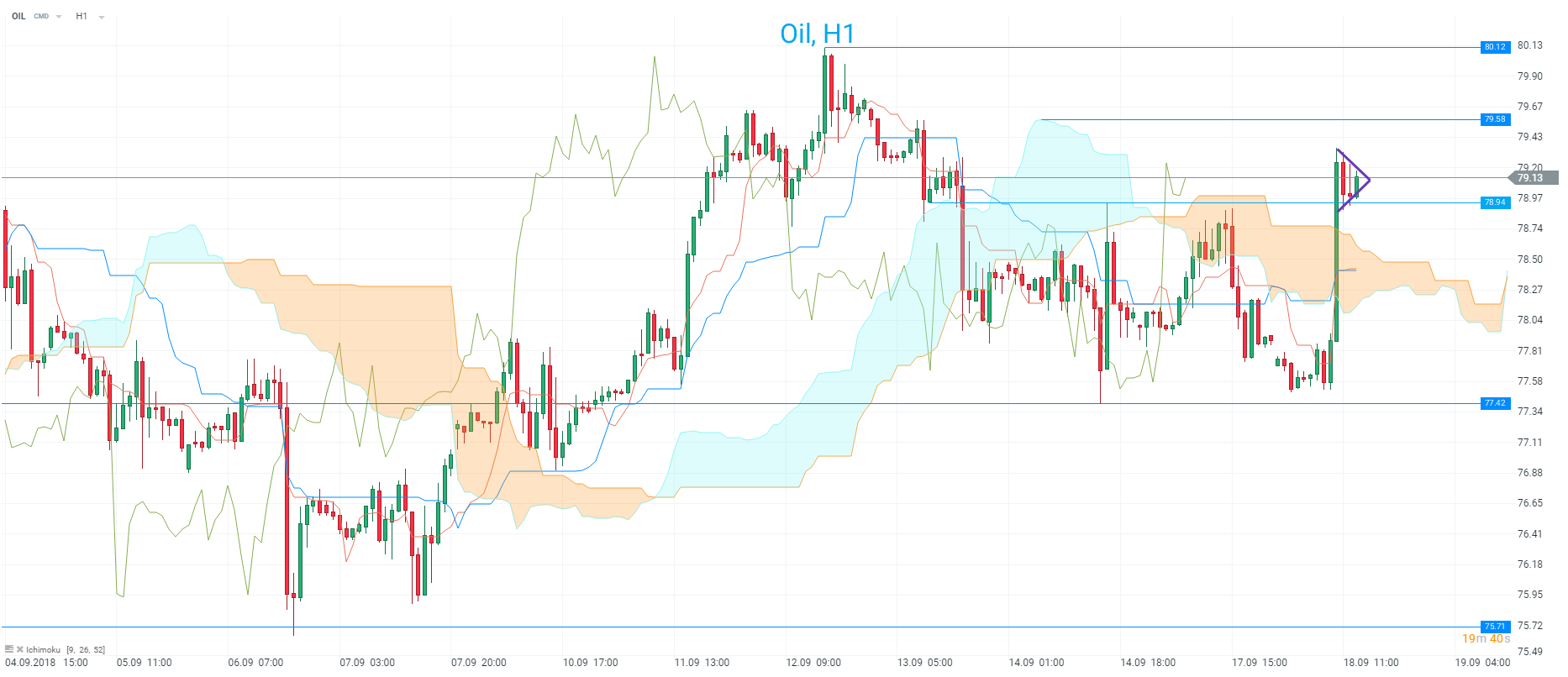Click the 80.13 price scale label
This screenshot has height=677, width=1568.
click(x=1529, y=45)
